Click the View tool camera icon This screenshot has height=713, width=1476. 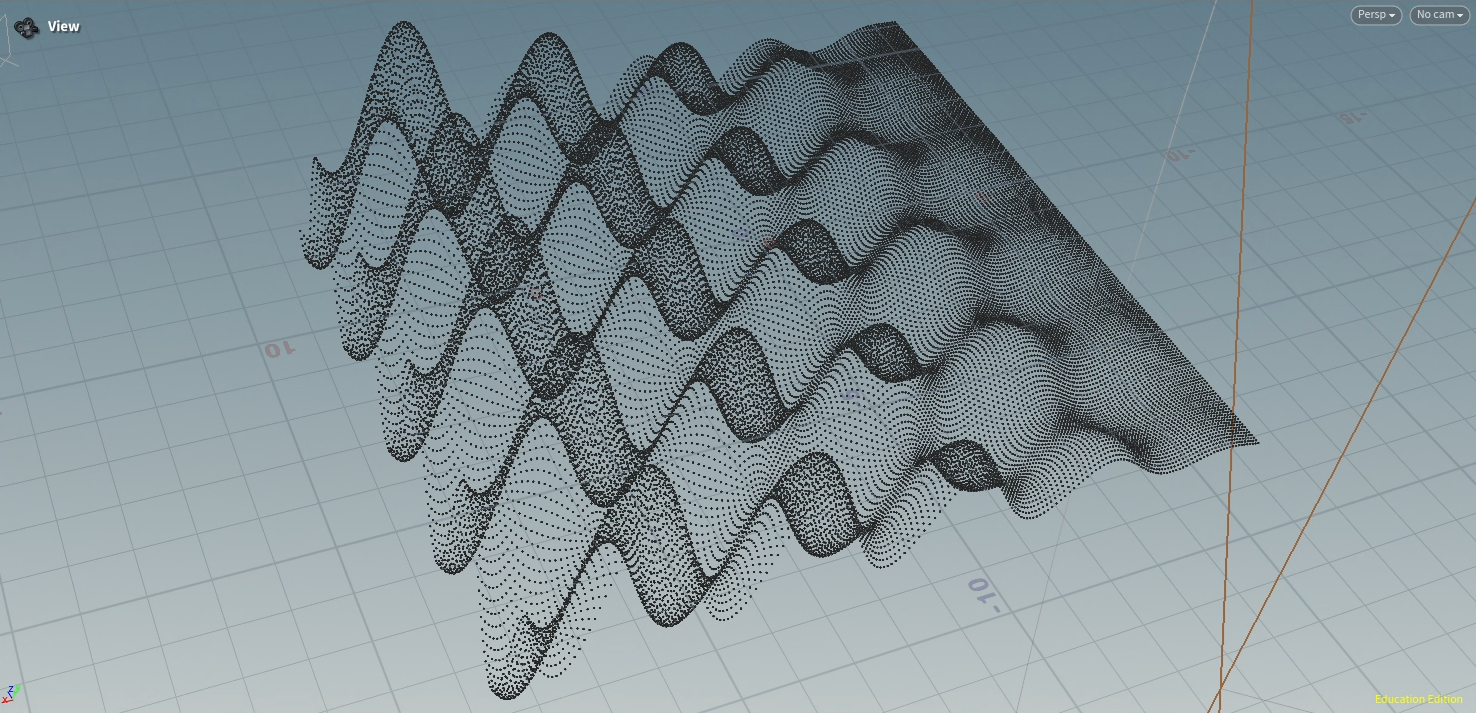[27, 27]
